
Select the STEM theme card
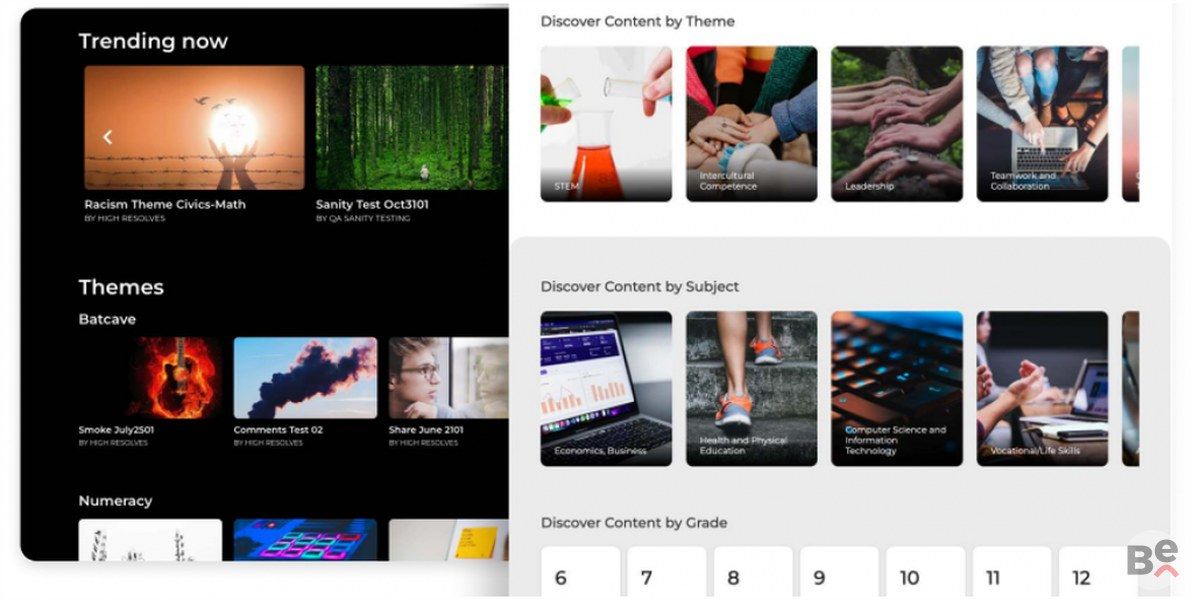click(x=606, y=124)
